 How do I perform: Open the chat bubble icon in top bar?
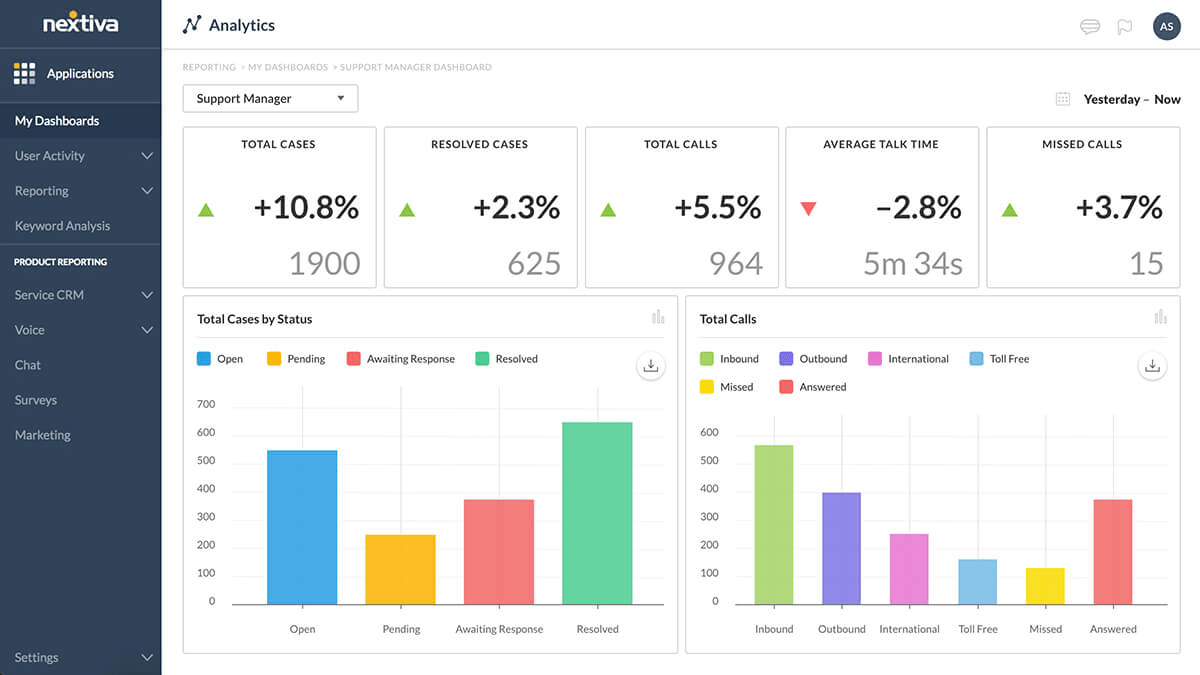point(1089,27)
